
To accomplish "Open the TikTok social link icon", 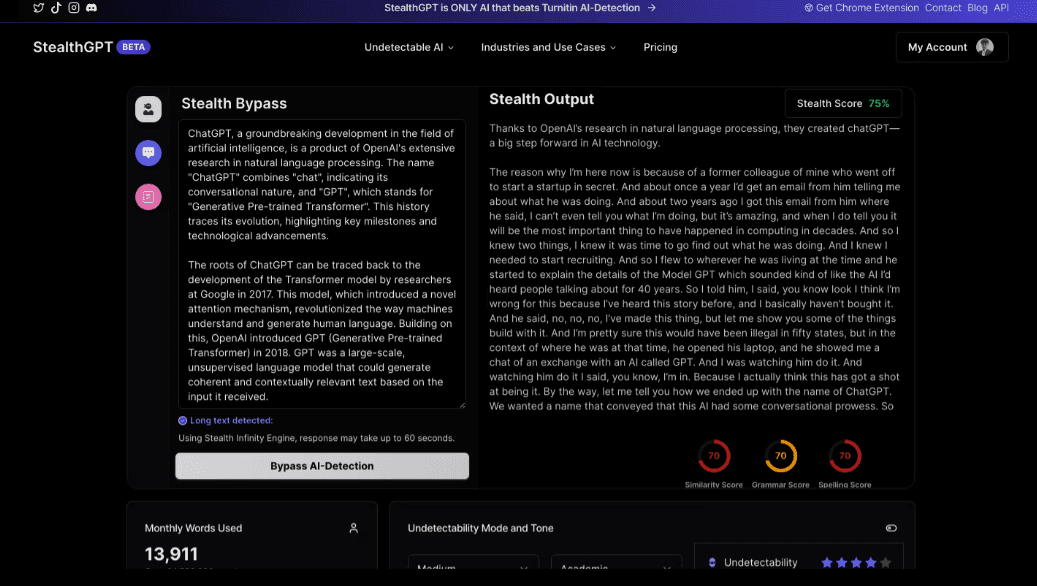I will 56,8.
